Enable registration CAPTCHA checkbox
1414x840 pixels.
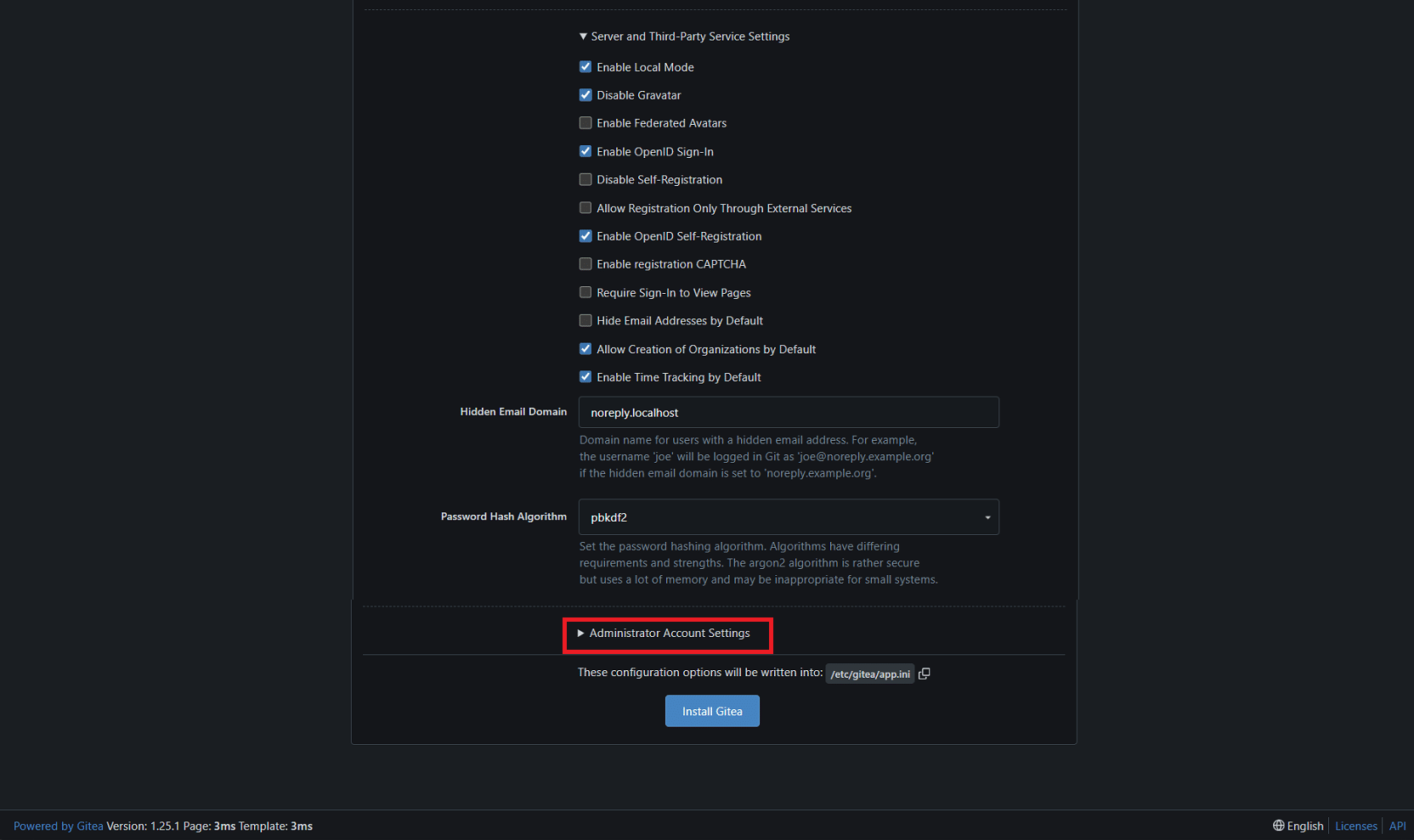point(585,264)
